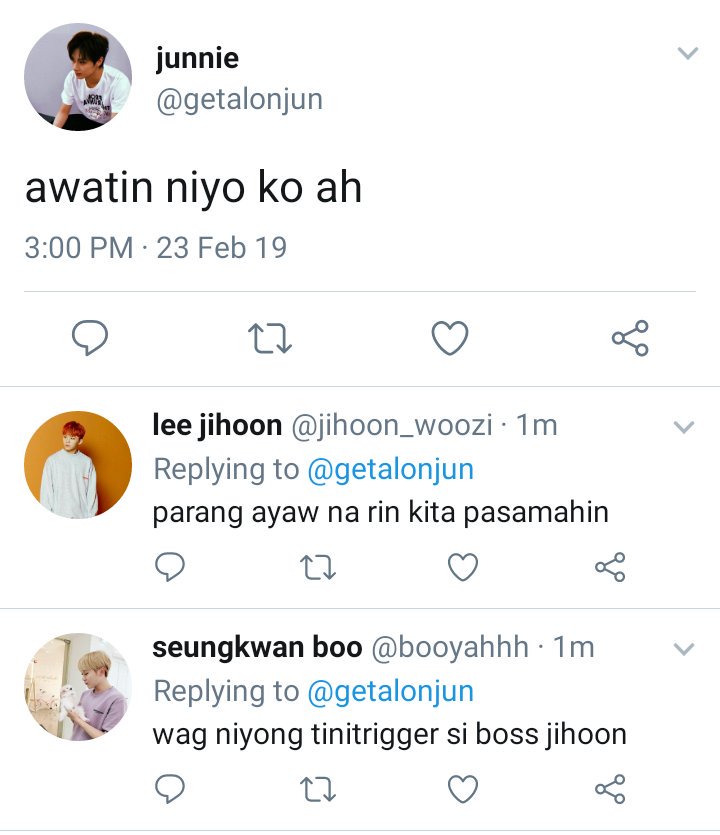This screenshot has height=835, width=720.
Task: Like lee jihoon's reply
Action: coord(463,567)
